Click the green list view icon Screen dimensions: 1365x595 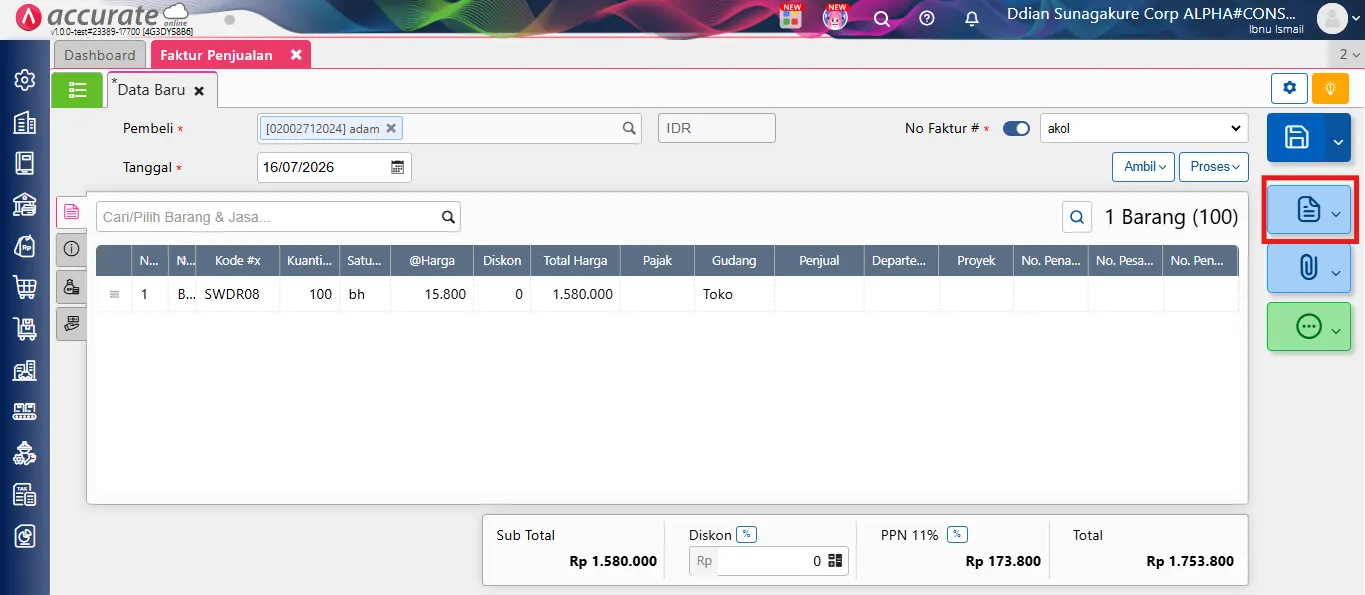(77, 90)
